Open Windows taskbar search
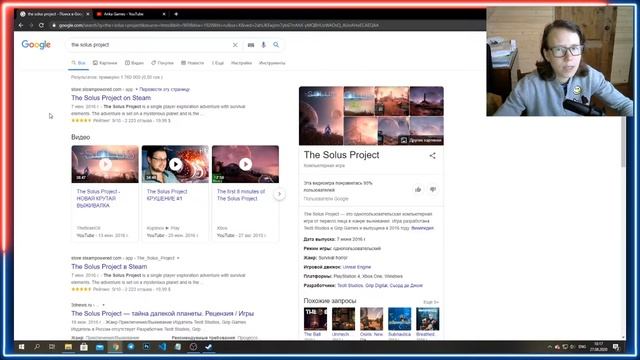Image resolution: width=640 pixels, height=360 pixels. [x=37, y=347]
